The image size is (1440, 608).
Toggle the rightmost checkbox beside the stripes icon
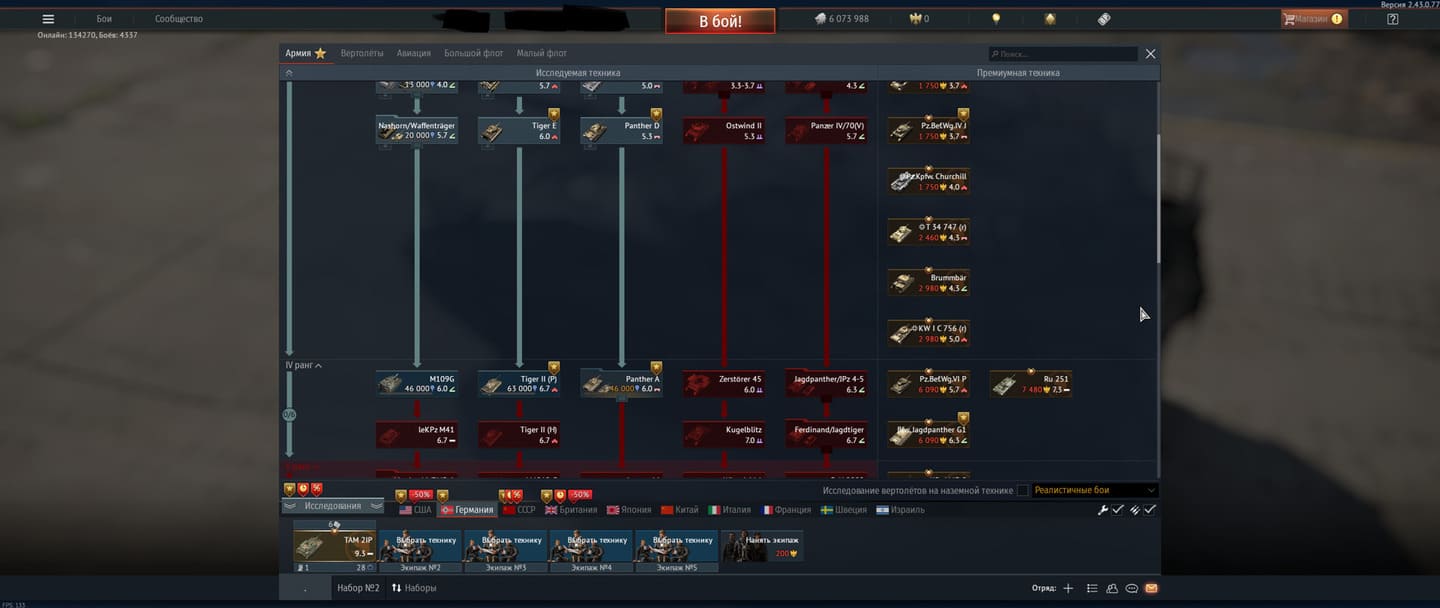click(1150, 510)
